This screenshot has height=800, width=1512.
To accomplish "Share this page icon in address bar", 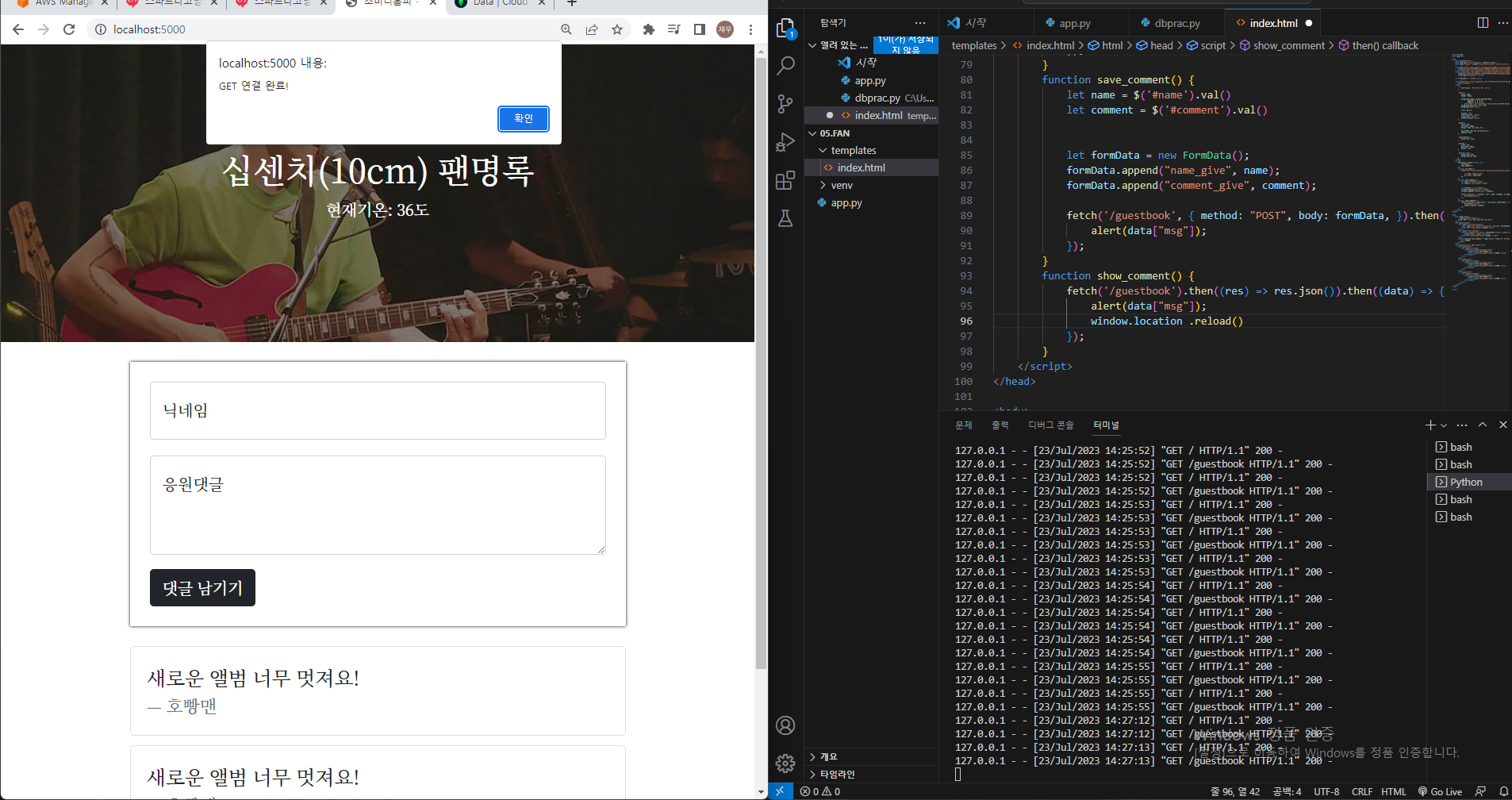I will tap(592, 29).
